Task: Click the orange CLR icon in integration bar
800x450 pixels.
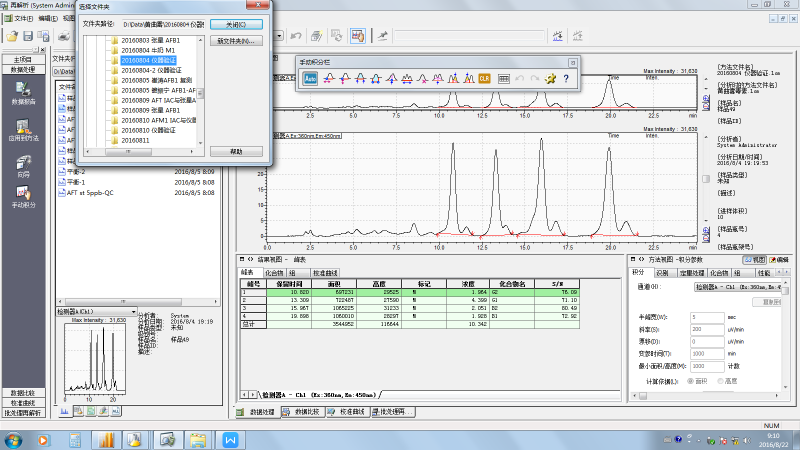Action: click(485, 78)
